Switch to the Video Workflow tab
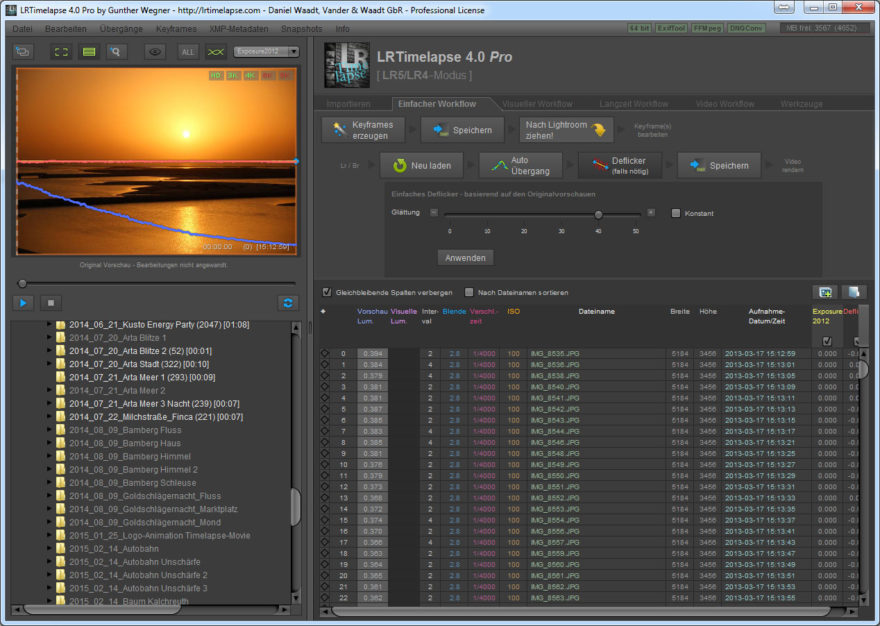This screenshot has height=626, width=880. (725, 104)
